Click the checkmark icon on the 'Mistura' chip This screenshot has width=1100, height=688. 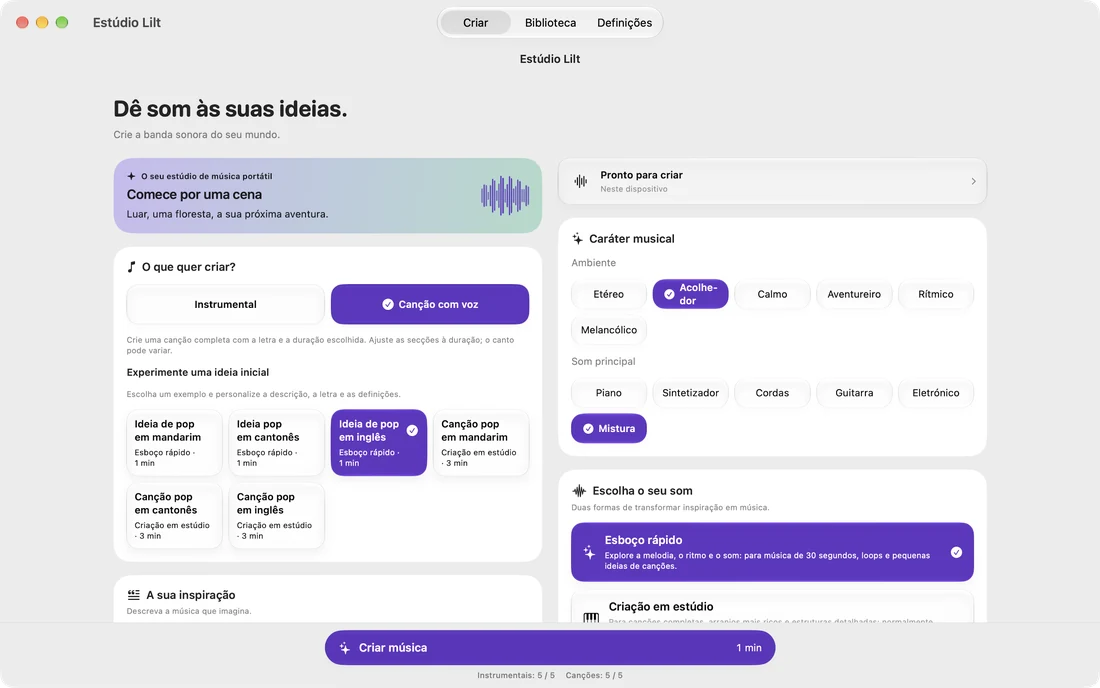[x=588, y=429]
